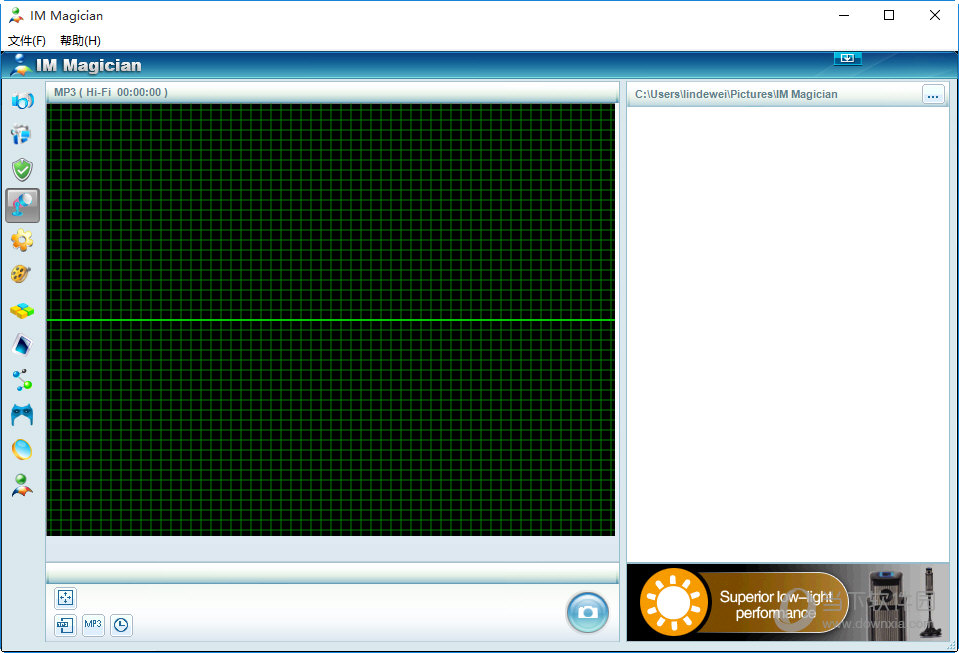Viewport: 959px width, 653px height.
Task: Click the download arrow icon in header
Action: coord(848,58)
